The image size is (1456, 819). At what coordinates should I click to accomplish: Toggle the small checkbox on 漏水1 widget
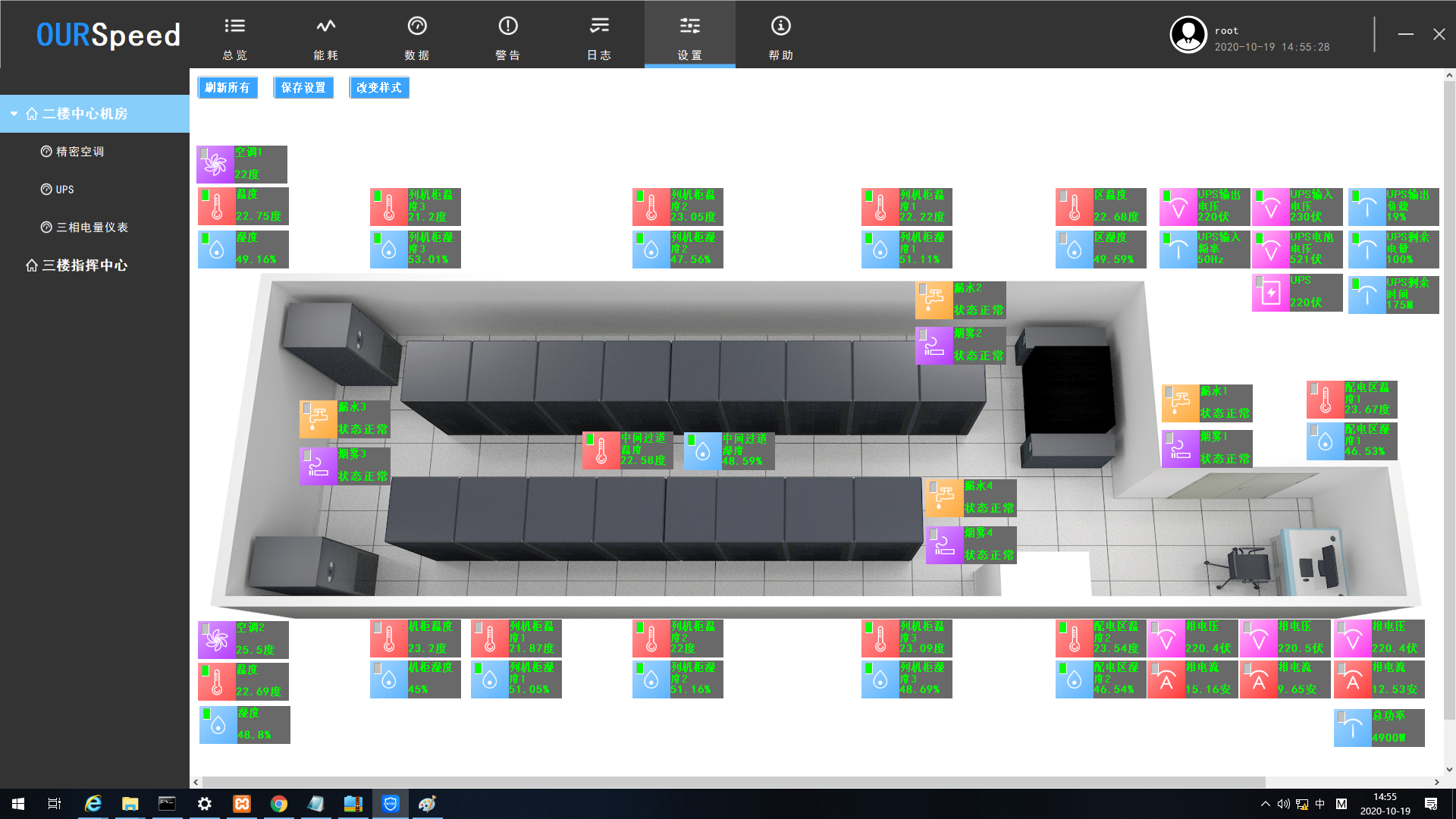[x=1169, y=392]
